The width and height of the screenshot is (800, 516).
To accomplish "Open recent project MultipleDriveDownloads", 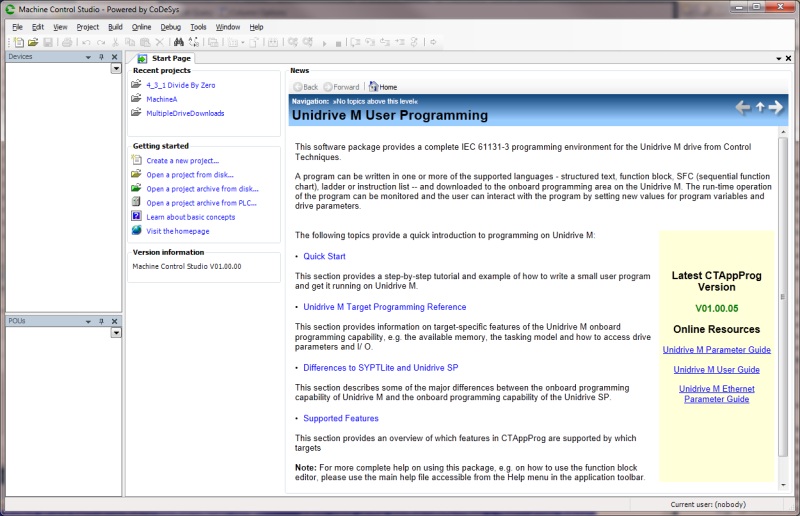I will tap(185, 113).
